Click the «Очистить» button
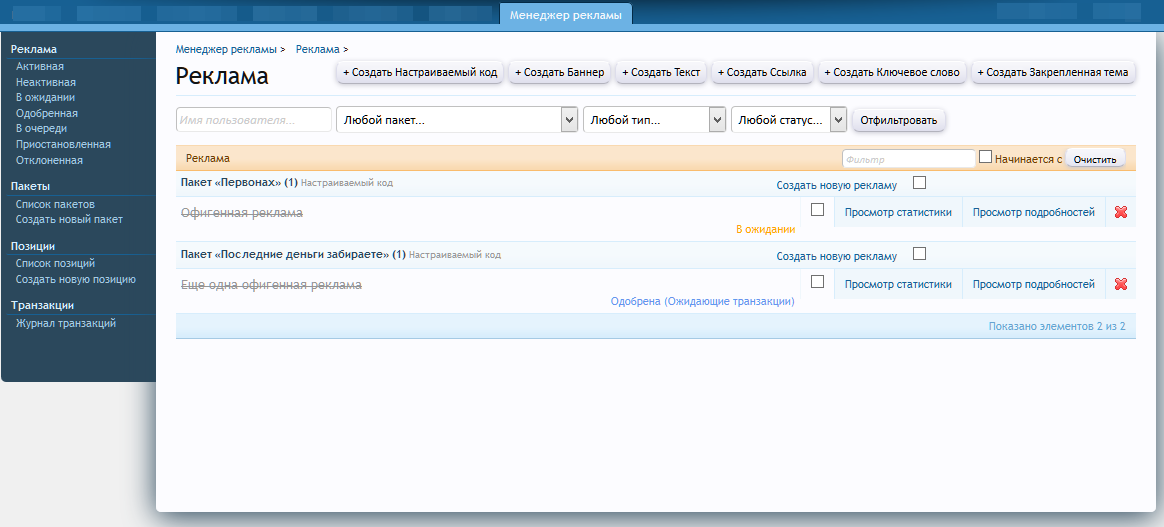The image size is (1164, 527). 1095,159
